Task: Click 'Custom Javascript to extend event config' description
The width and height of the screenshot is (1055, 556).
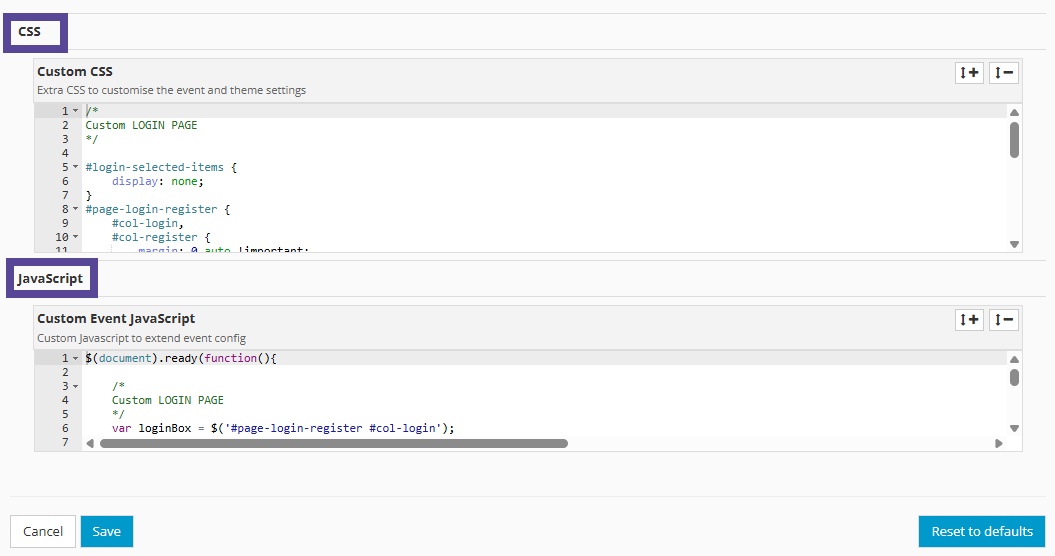Action: 141,338
